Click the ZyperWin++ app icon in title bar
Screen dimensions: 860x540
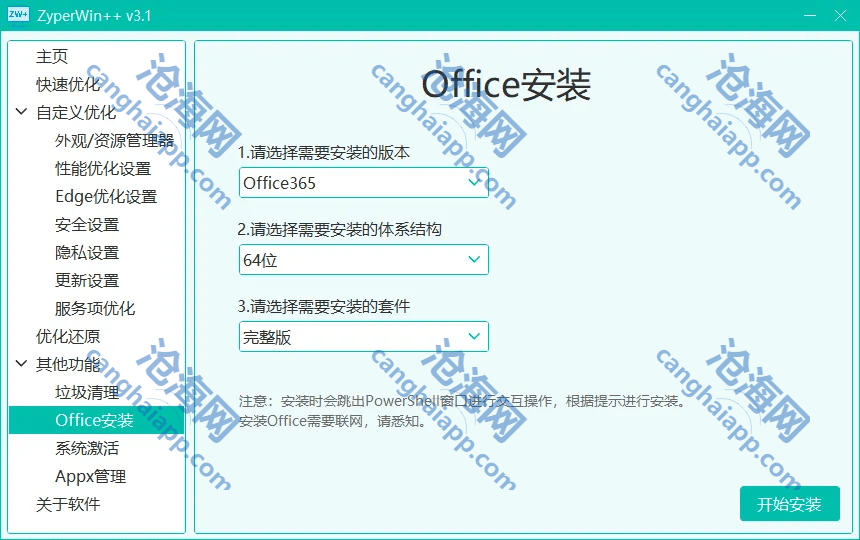point(18,16)
